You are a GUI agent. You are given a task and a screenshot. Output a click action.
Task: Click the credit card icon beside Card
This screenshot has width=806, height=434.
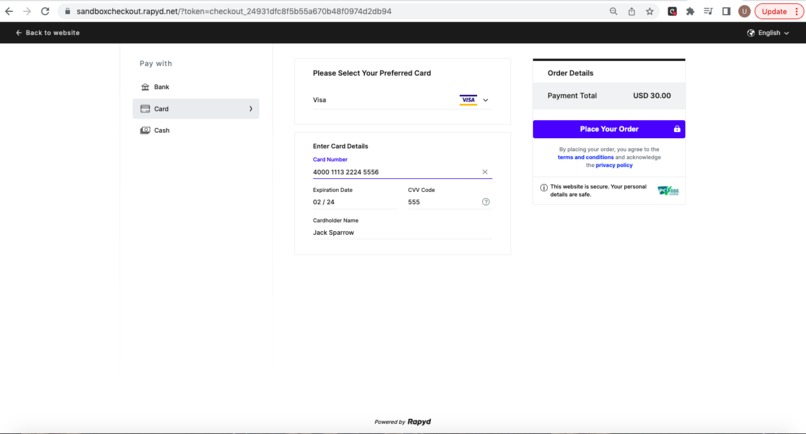pos(145,108)
